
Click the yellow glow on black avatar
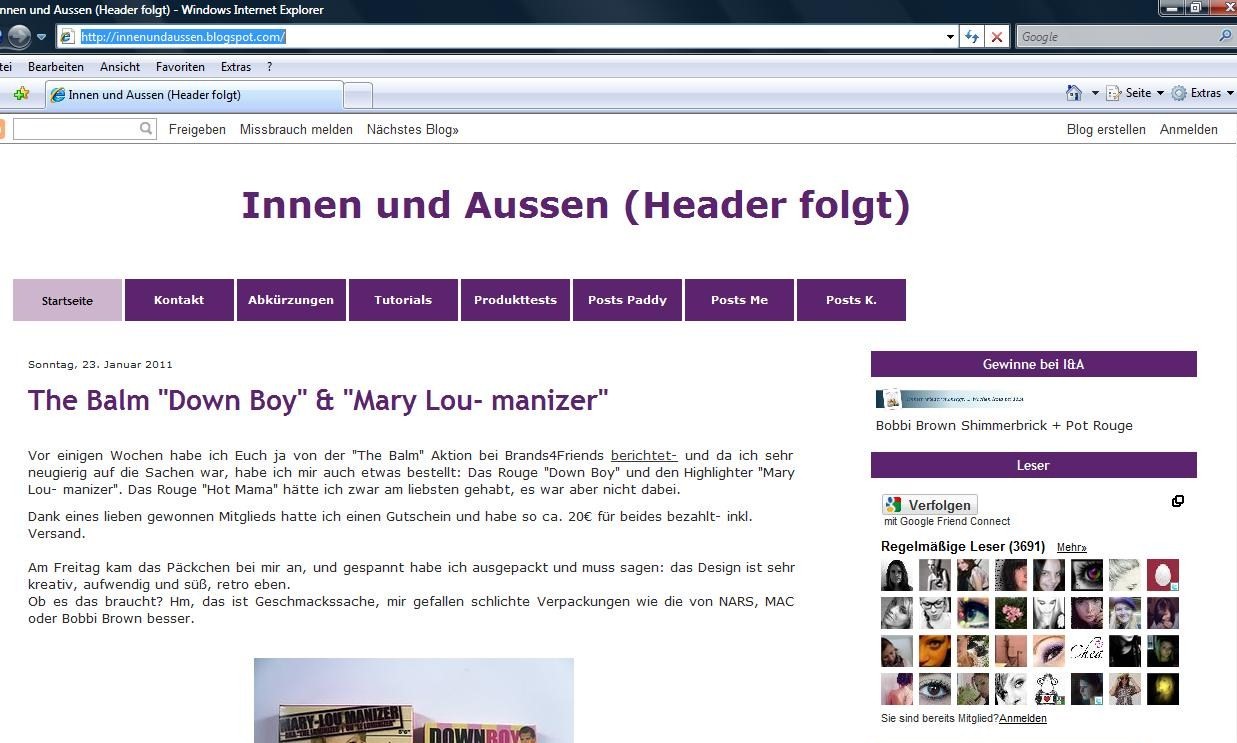coord(1163,689)
